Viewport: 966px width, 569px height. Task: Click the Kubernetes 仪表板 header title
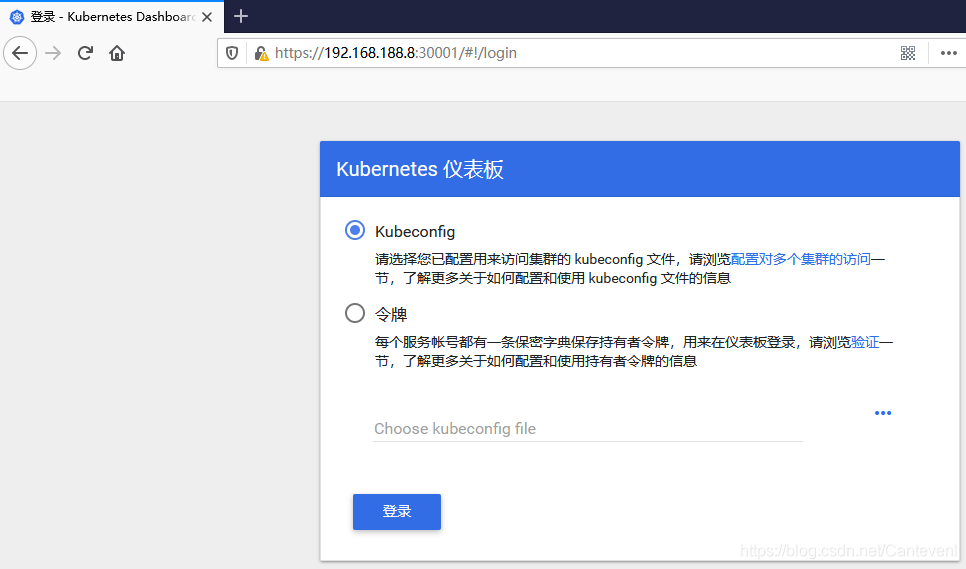point(420,169)
